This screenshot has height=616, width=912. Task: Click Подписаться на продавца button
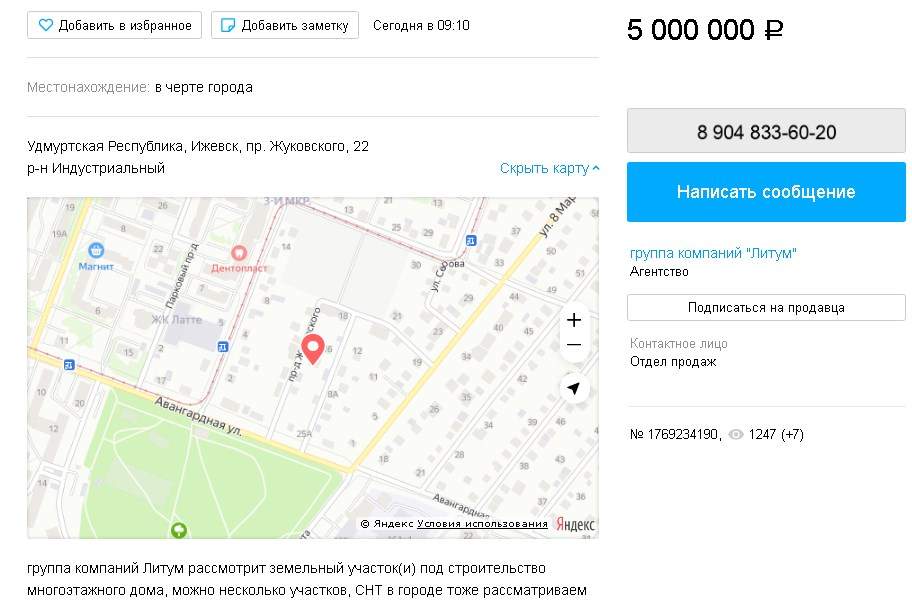click(766, 308)
